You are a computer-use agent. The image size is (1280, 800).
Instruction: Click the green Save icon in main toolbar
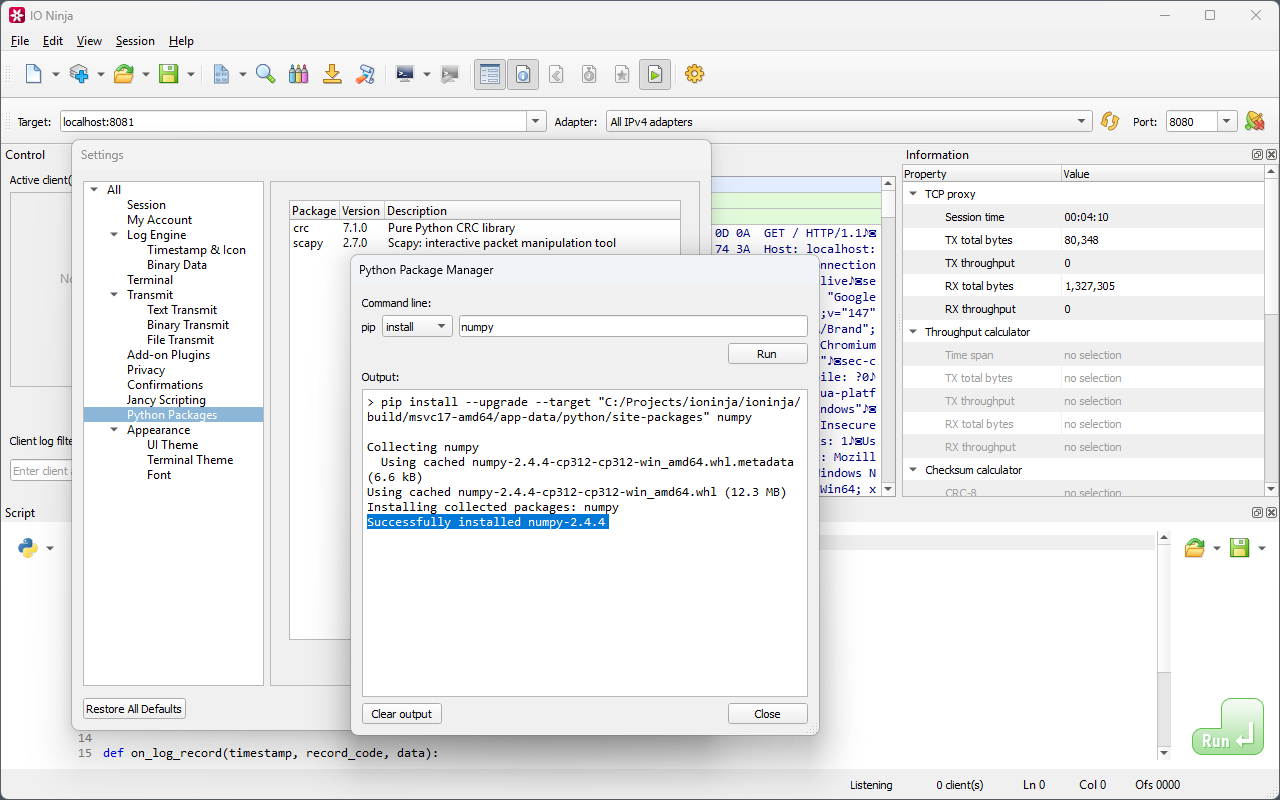(x=168, y=74)
